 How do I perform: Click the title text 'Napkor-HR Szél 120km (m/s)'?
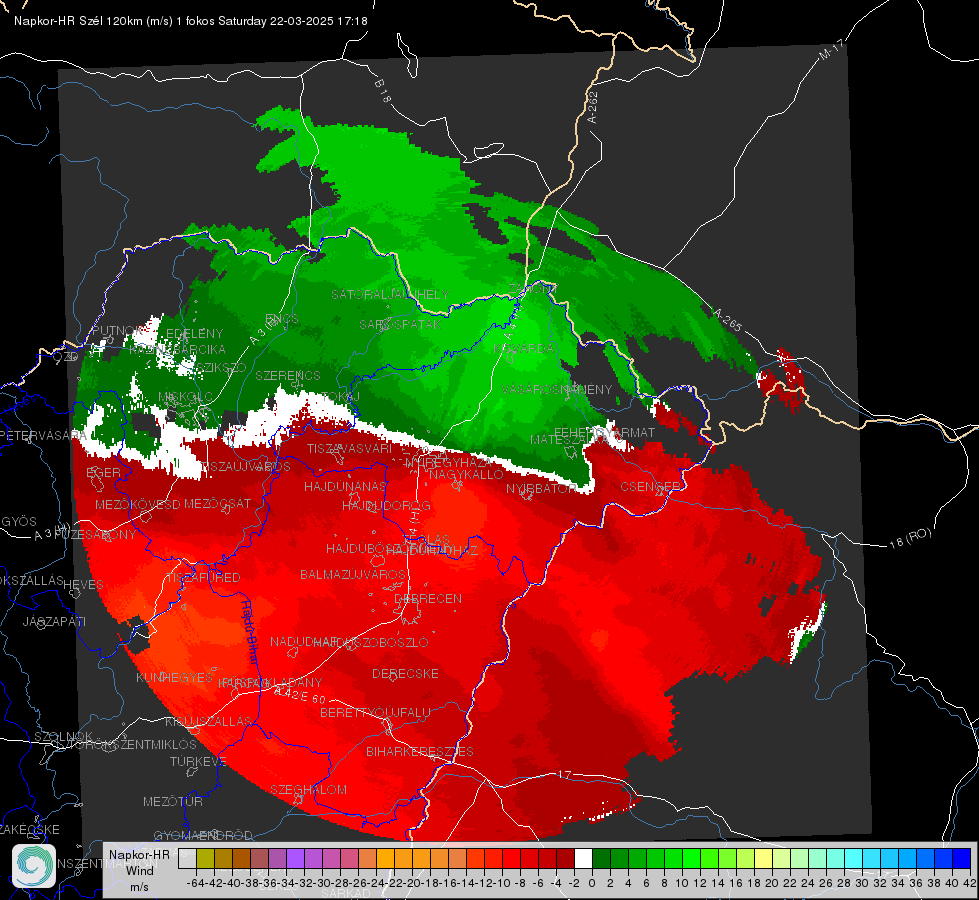point(94,21)
